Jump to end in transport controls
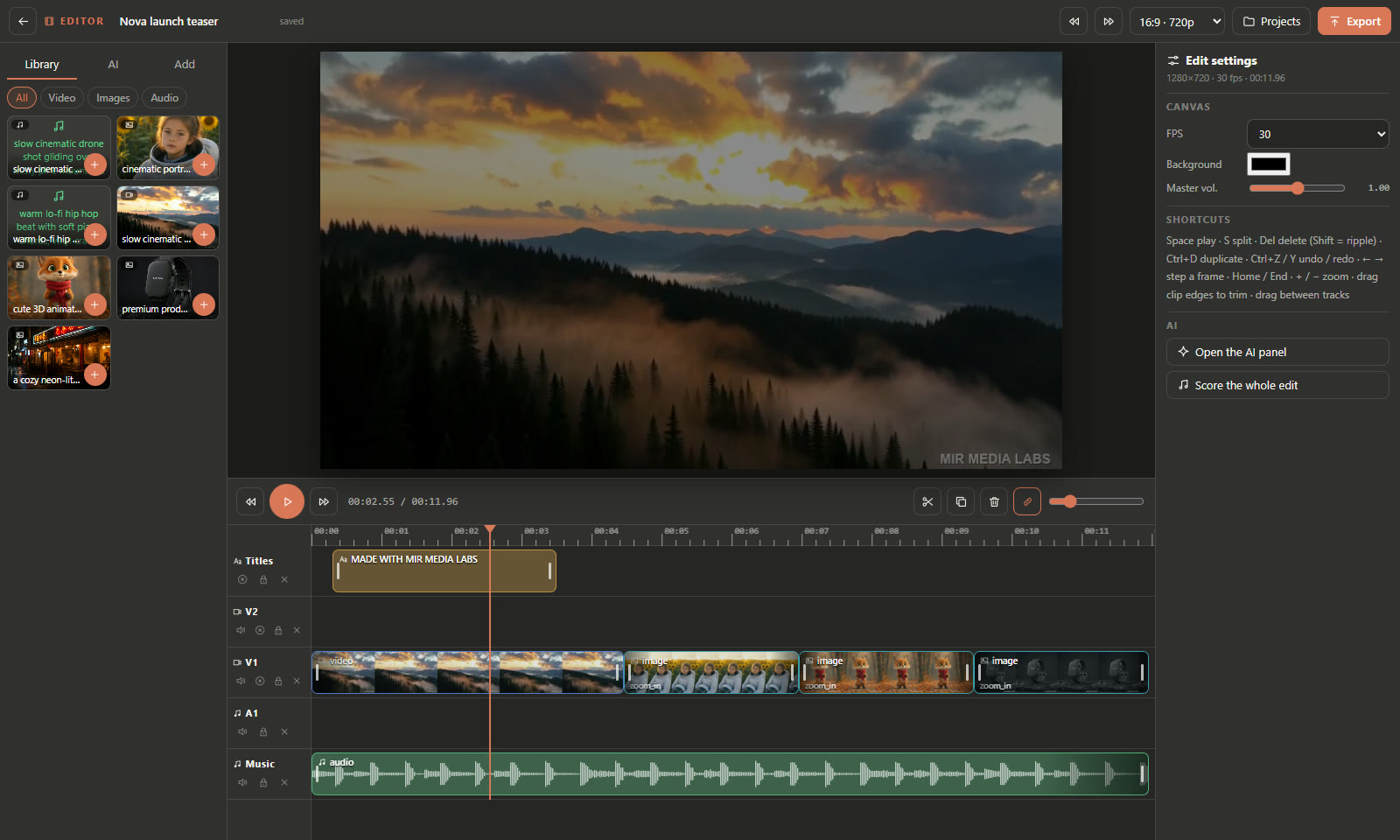Image resolution: width=1400 pixels, height=840 pixels. (324, 501)
